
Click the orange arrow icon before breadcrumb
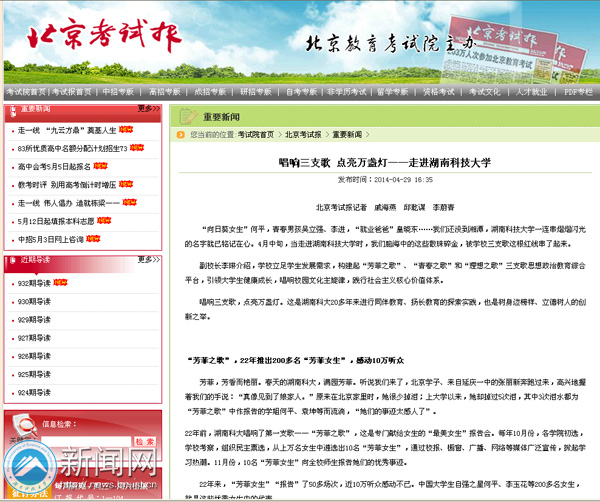pos(181,135)
